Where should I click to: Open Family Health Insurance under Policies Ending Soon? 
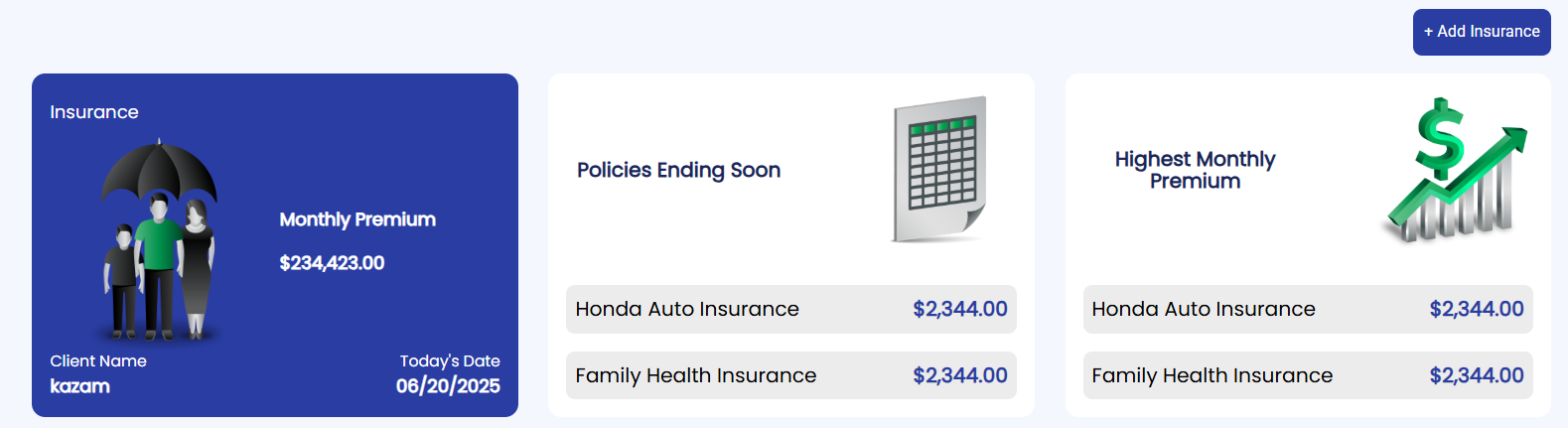point(695,375)
